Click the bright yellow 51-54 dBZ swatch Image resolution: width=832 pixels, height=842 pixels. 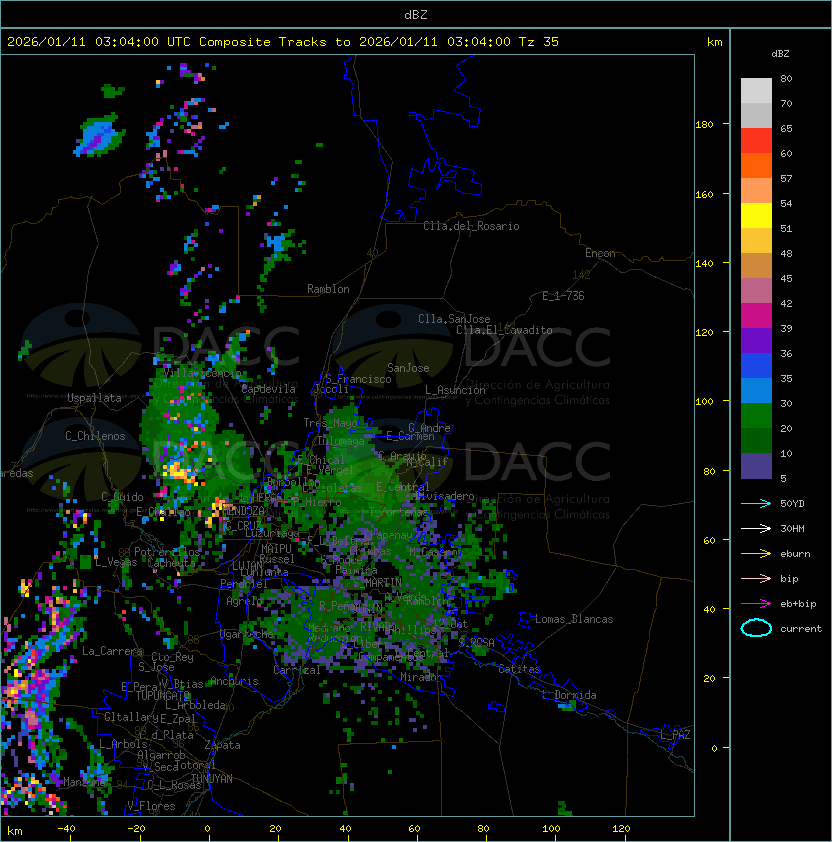pos(756,215)
